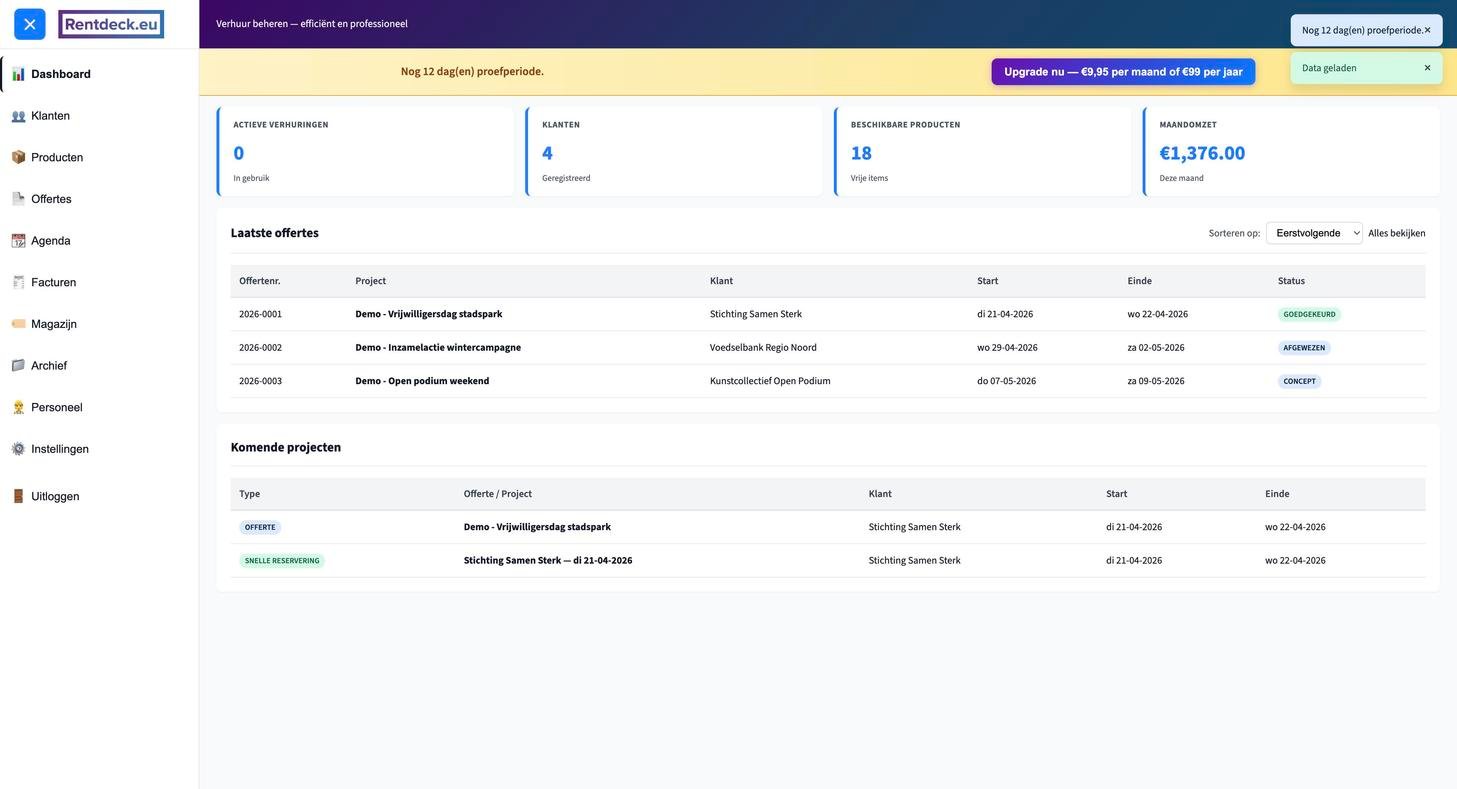Open the 'Sorteren op' dropdown
1457x789 pixels.
(1313, 233)
